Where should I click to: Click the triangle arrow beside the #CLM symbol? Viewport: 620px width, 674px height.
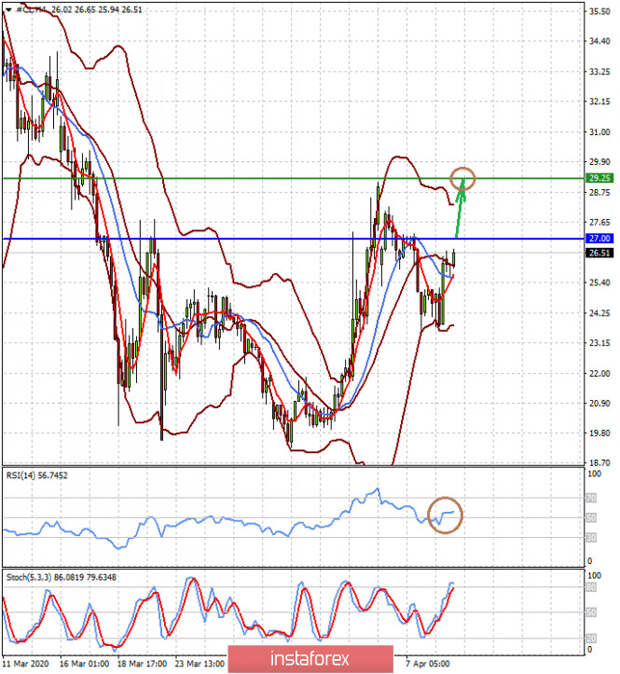(x=8, y=9)
